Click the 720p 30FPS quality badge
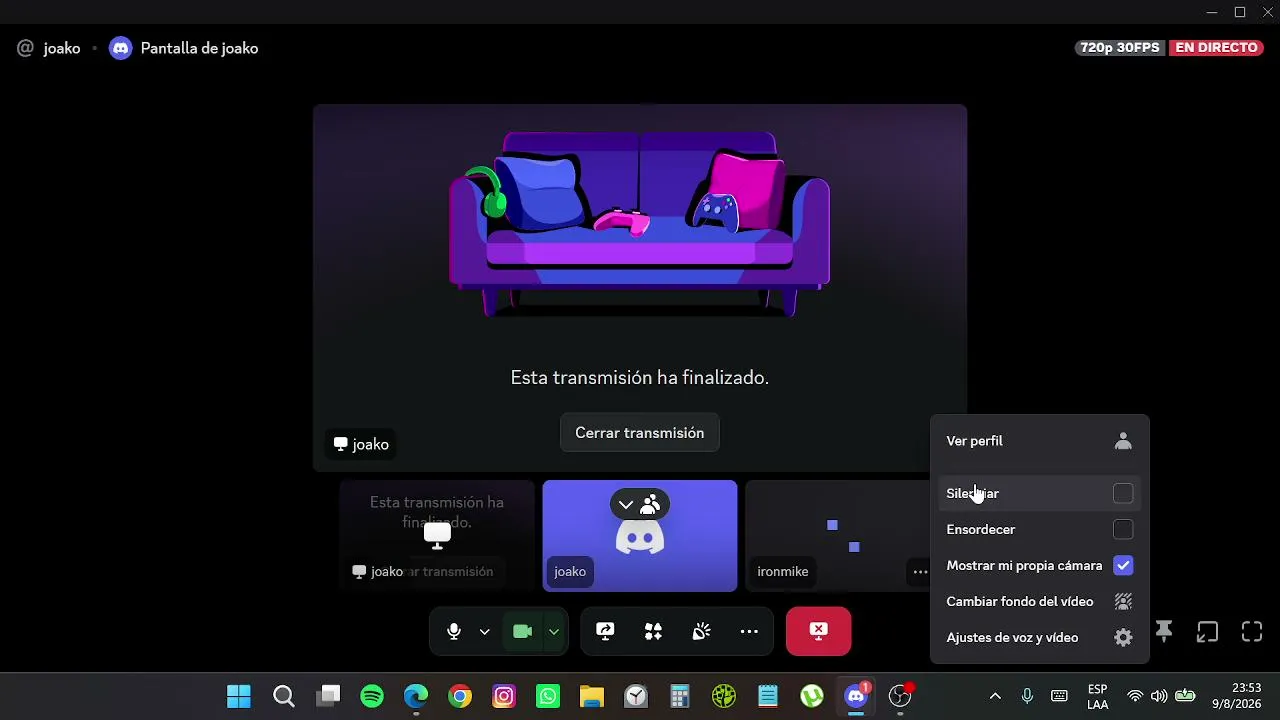Viewport: 1280px width, 720px height. (x=1120, y=48)
